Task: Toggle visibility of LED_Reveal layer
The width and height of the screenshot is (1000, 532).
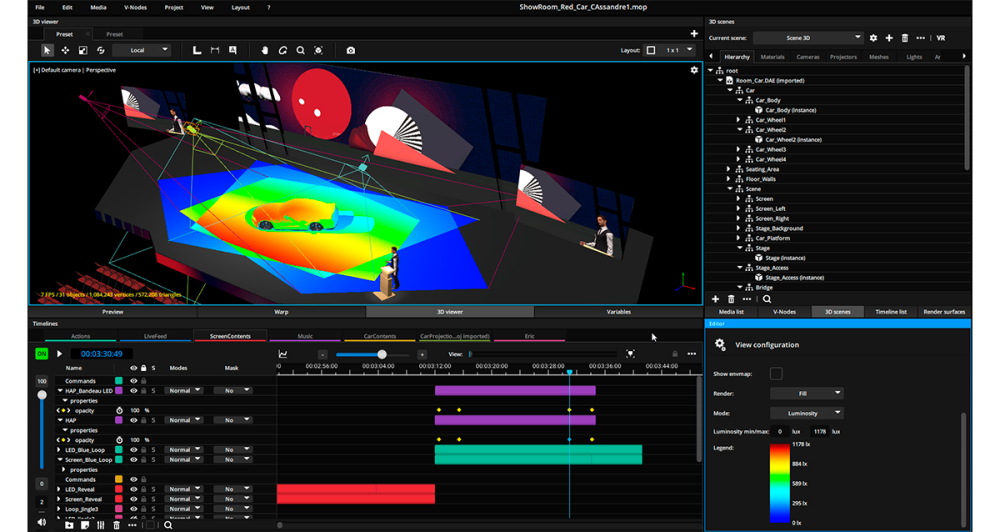Action: coord(133,489)
